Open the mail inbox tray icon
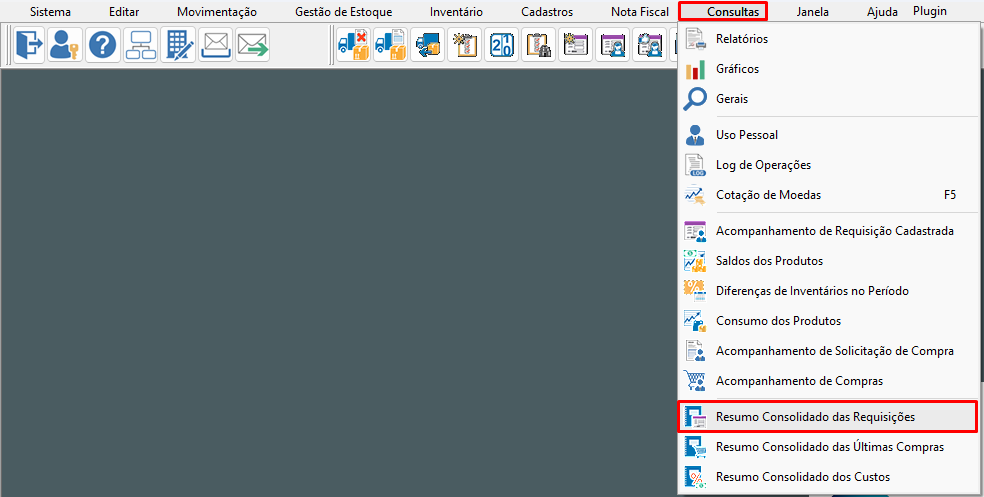 click(x=215, y=45)
